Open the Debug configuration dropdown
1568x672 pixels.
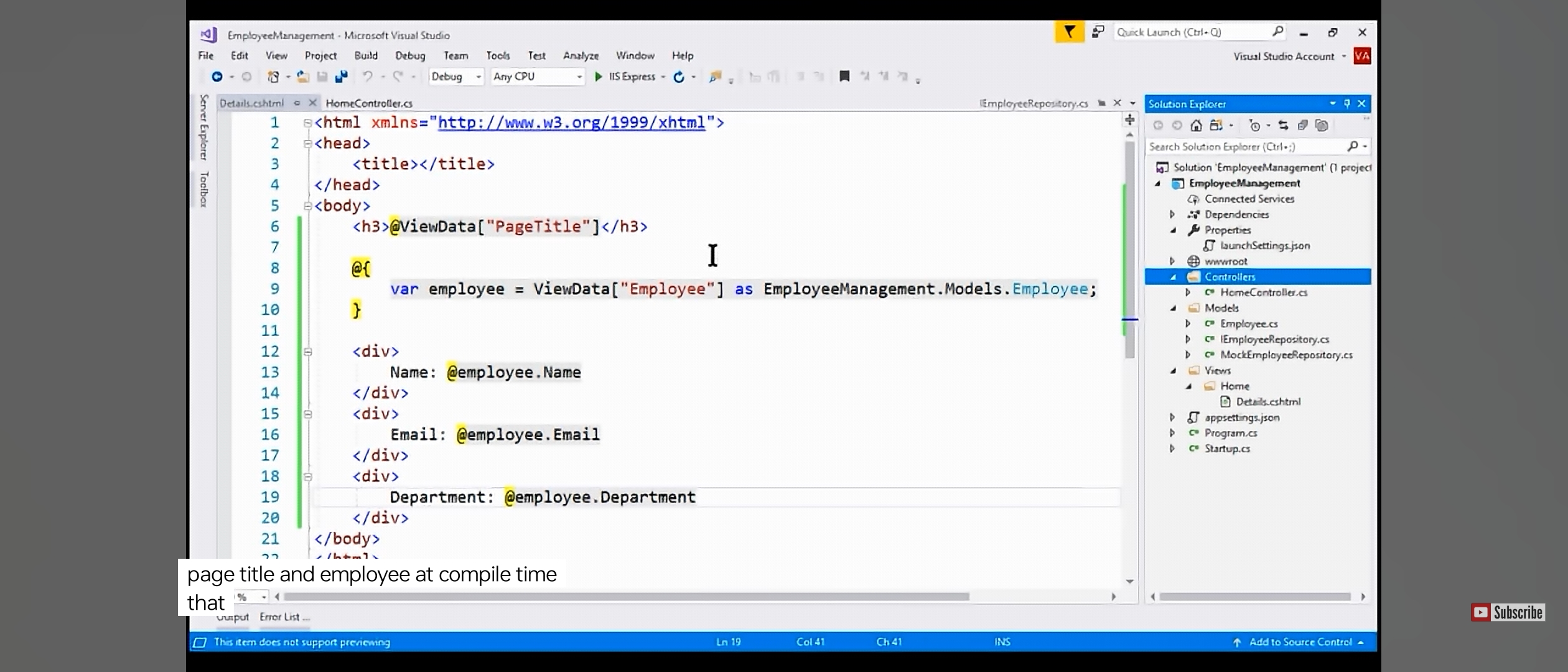(x=456, y=77)
